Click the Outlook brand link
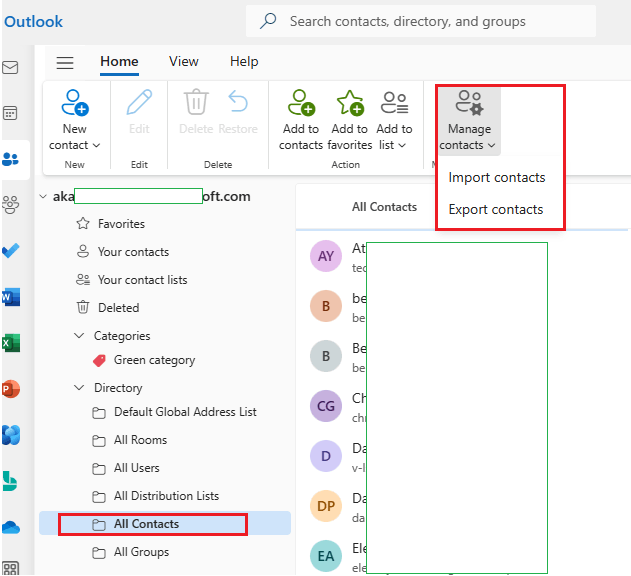 [33, 22]
